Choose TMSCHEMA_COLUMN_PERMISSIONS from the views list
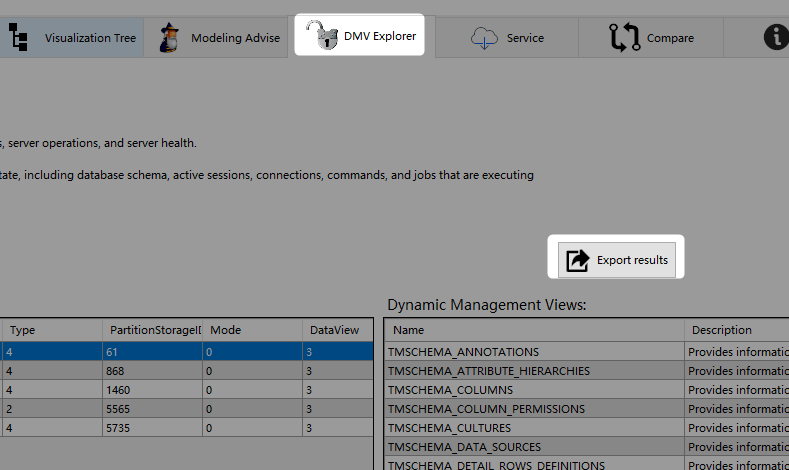This screenshot has height=470, width=789. click(x=486, y=409)
